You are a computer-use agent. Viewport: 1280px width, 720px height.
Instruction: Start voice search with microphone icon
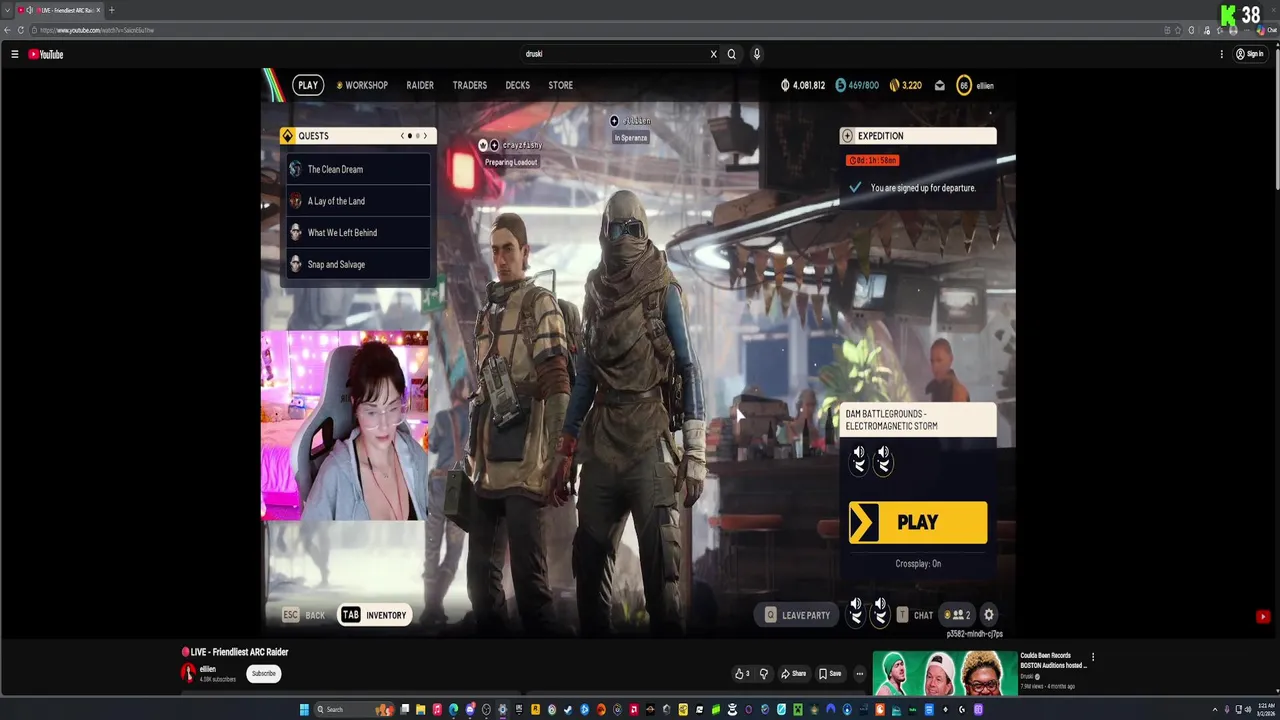(757, 54)
